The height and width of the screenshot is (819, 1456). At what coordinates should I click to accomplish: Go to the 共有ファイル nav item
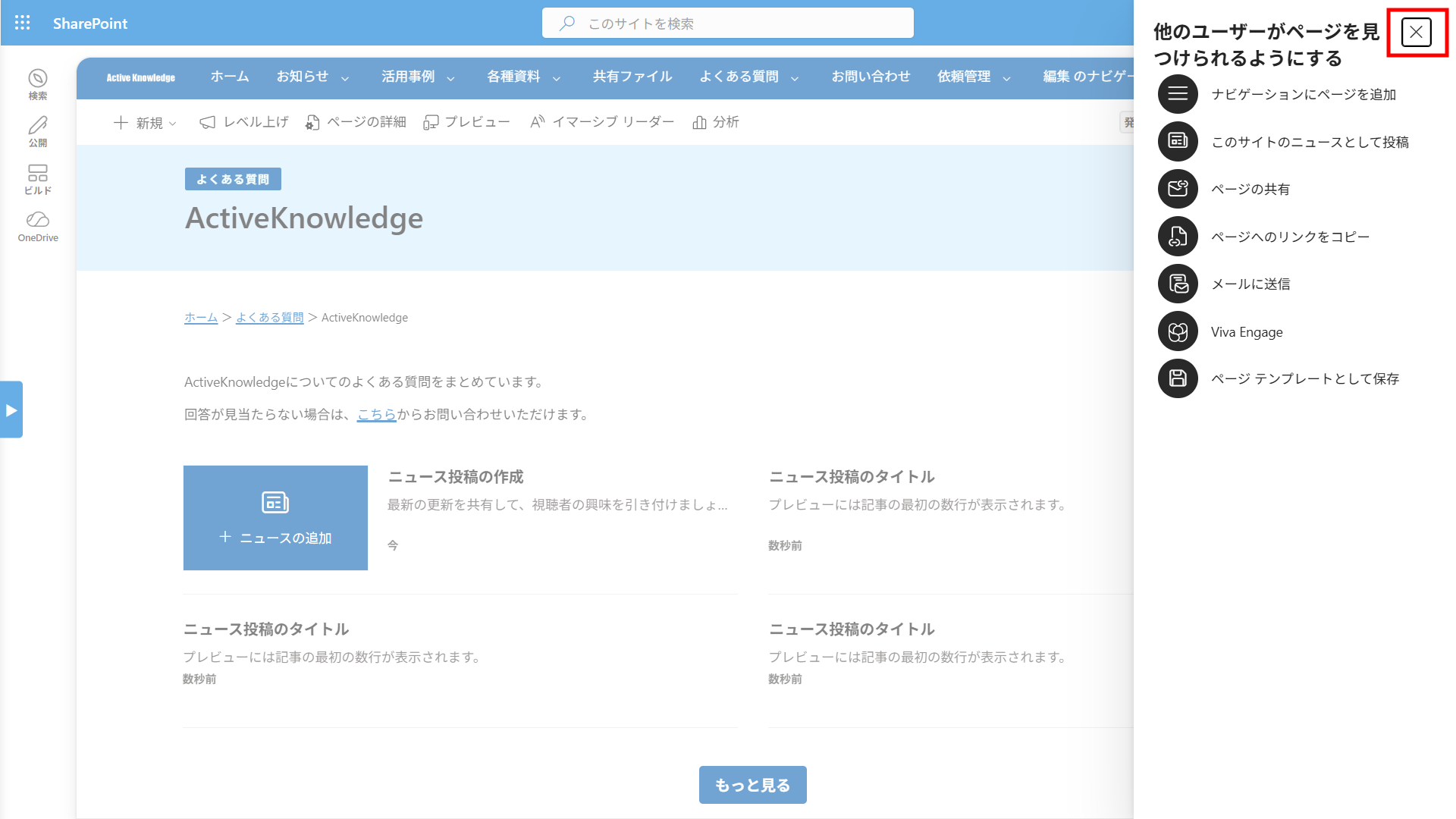pyautogui.click(x=632, y=77)
